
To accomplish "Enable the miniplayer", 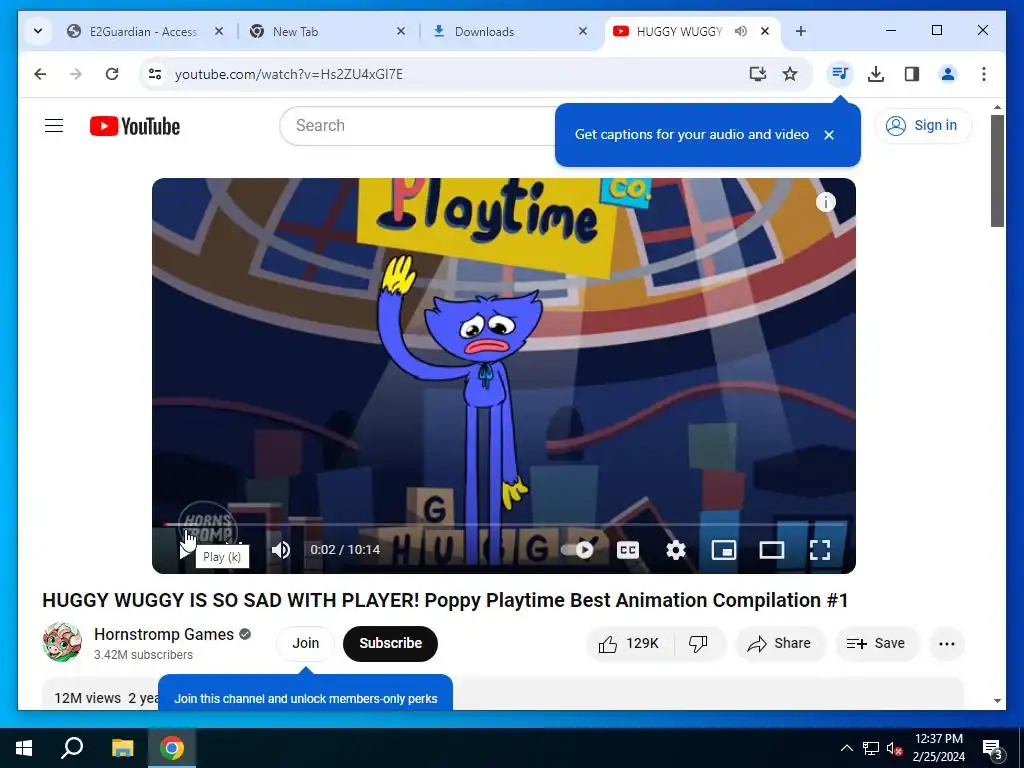I will [724, 550].
